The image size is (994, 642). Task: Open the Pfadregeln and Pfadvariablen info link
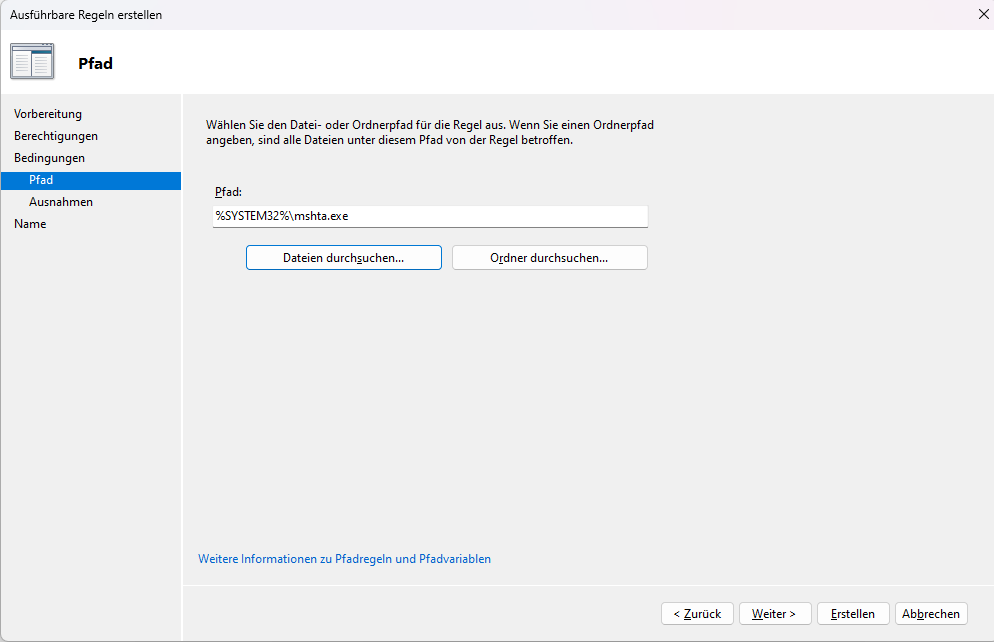344,559
